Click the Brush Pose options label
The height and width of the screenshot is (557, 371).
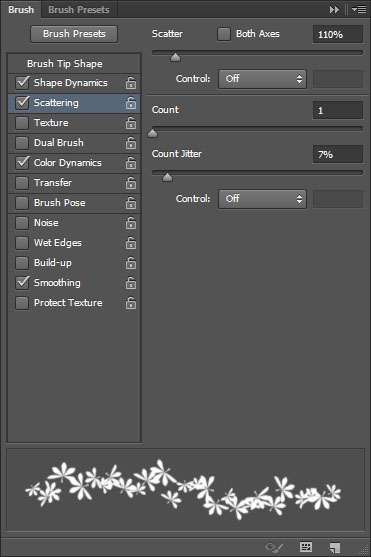(x=59, y=203)
